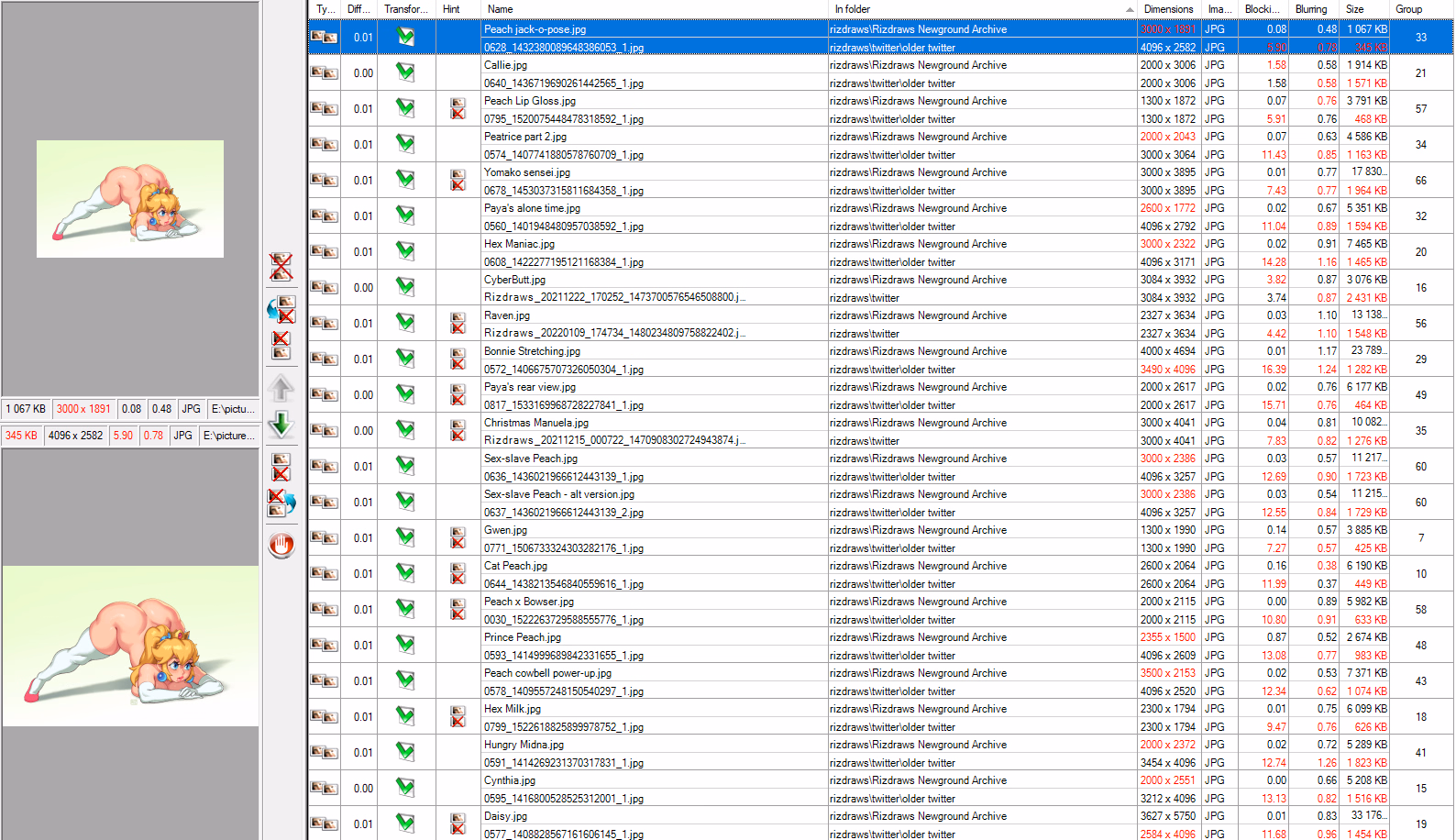This screenshot has width=1456, height=840.
Task: Click the In folder column sort arrow
Action: (x=1129, y=9)
